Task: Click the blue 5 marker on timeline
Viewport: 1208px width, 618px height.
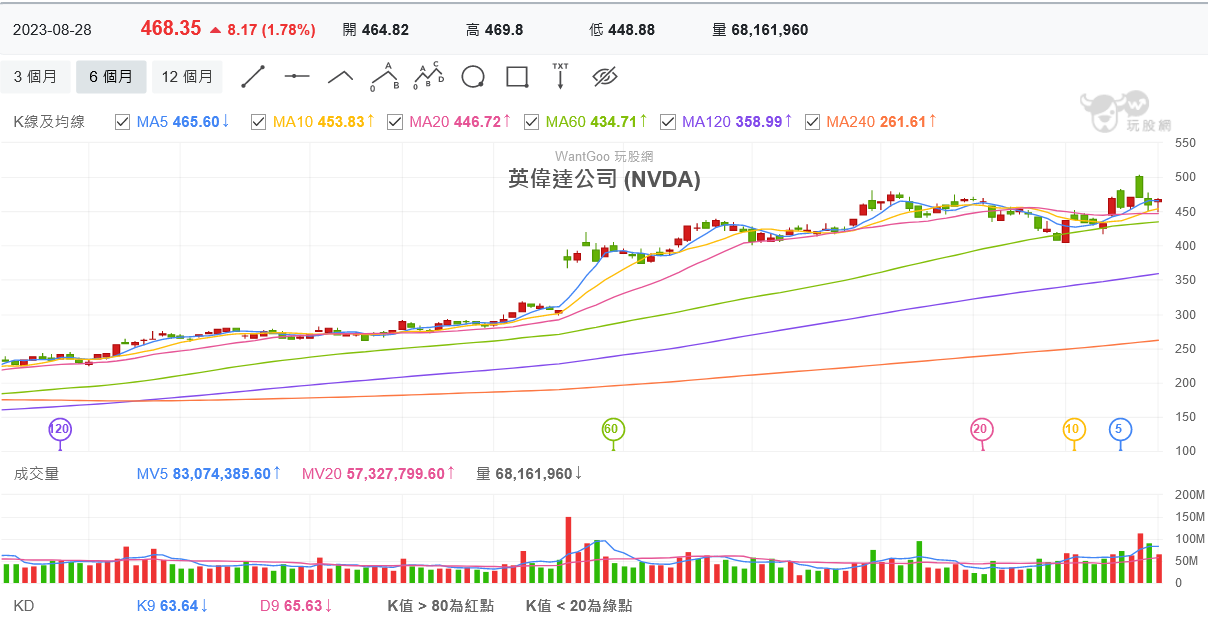Action: pyautogui.click(x=1120, y=430)
